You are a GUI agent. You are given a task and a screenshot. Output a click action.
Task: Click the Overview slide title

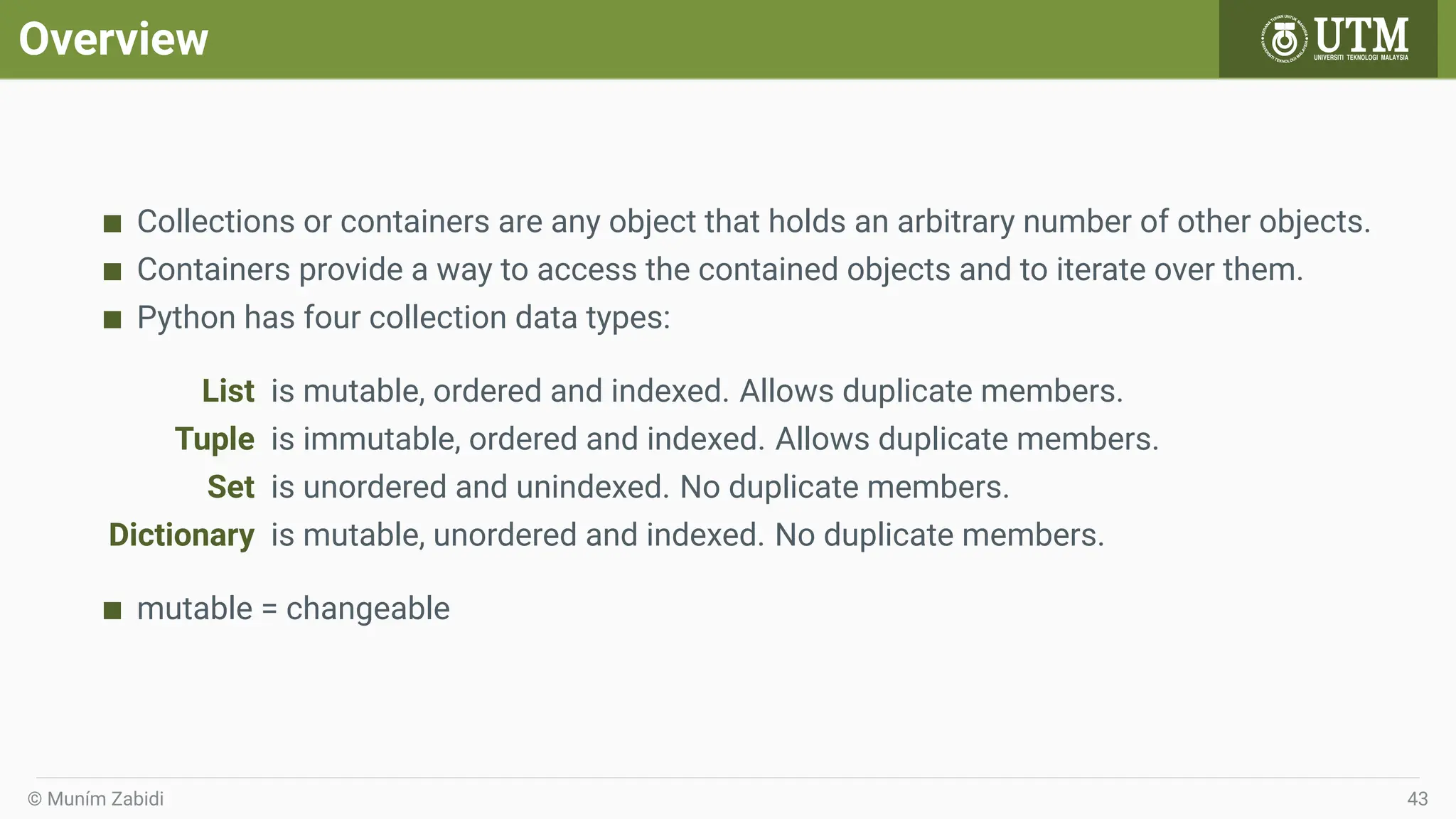pos(113,38)
